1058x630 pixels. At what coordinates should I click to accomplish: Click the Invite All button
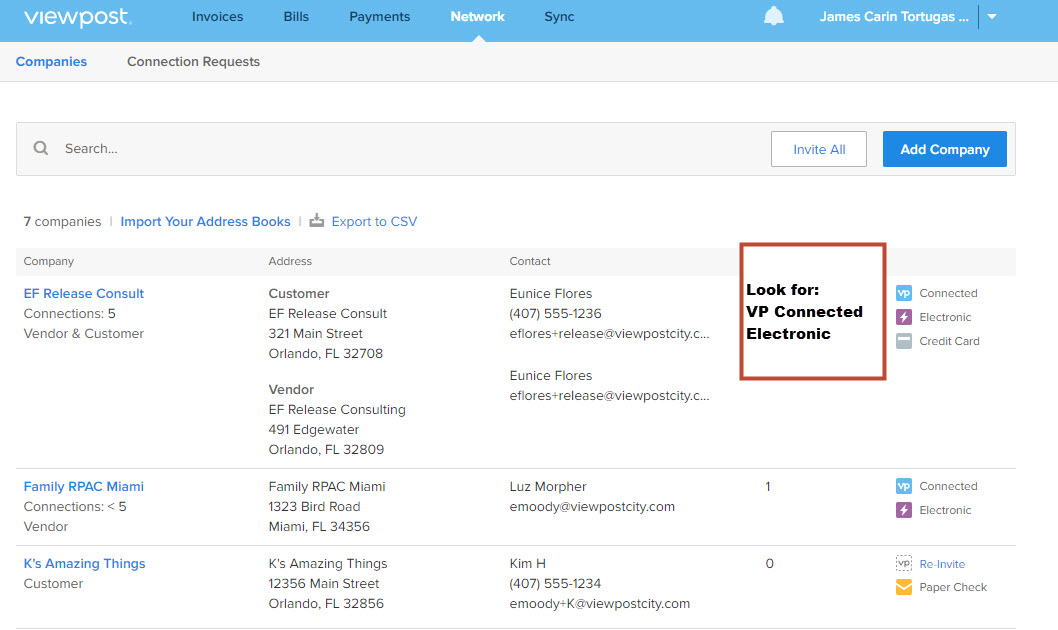818,149
